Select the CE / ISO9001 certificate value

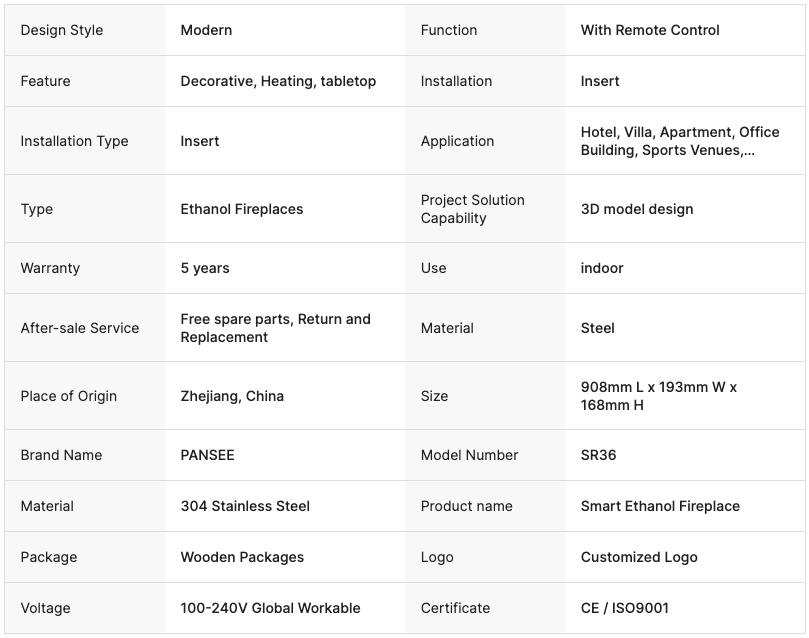click(625, 608)
